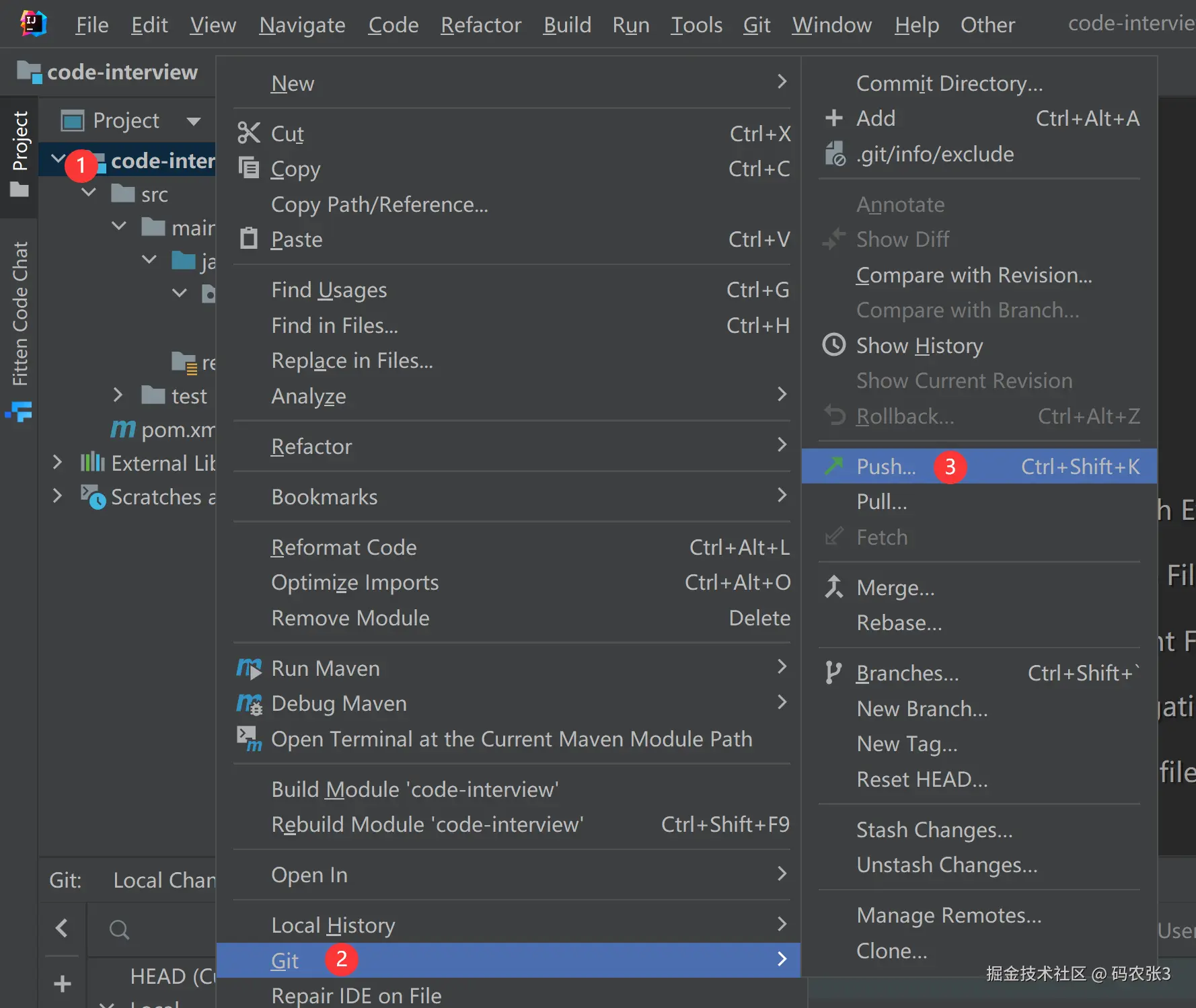Click the Copy icon in context menu

249,167
